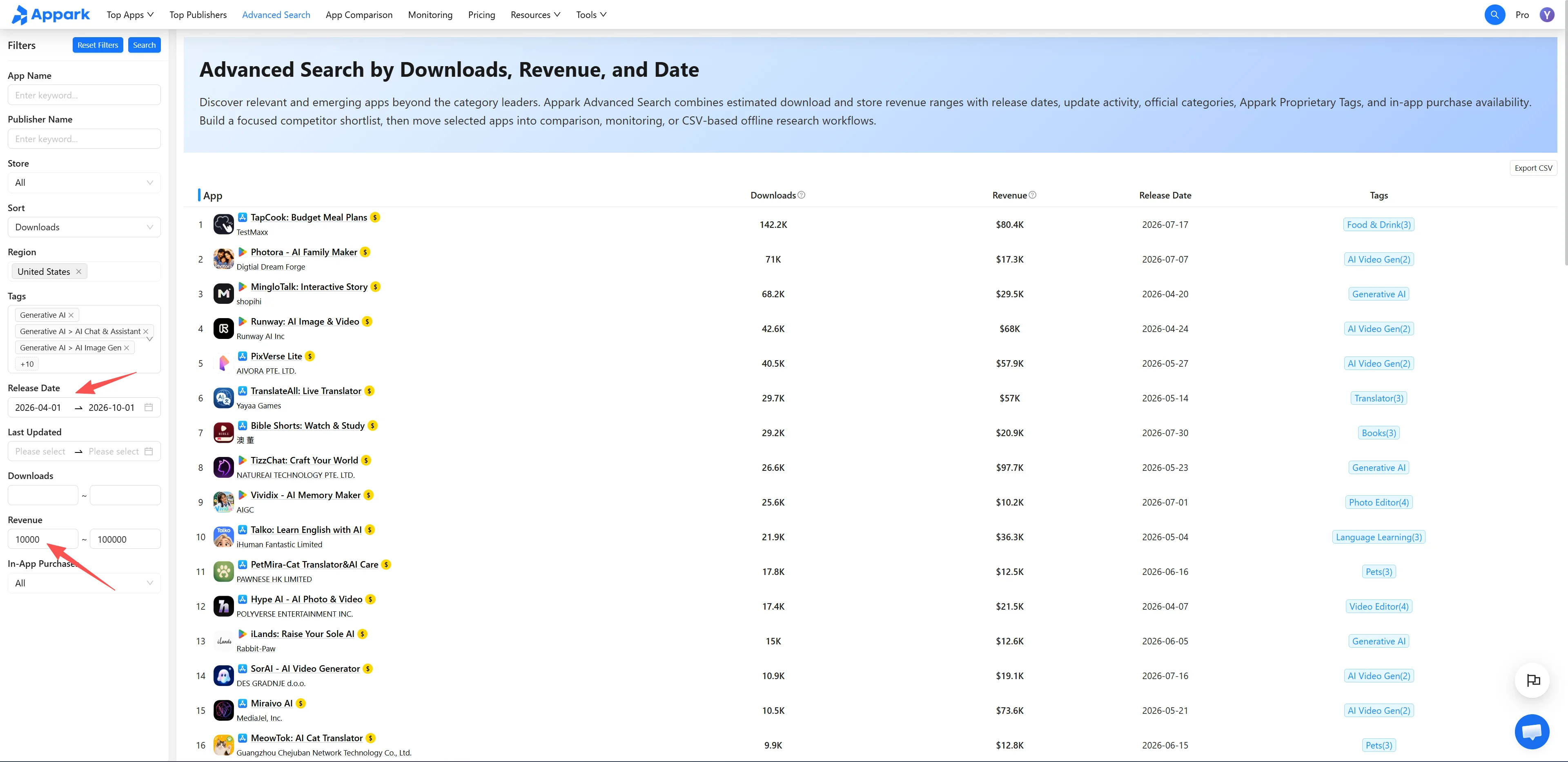Click the Search button in Filters

[x=144, y=45]
